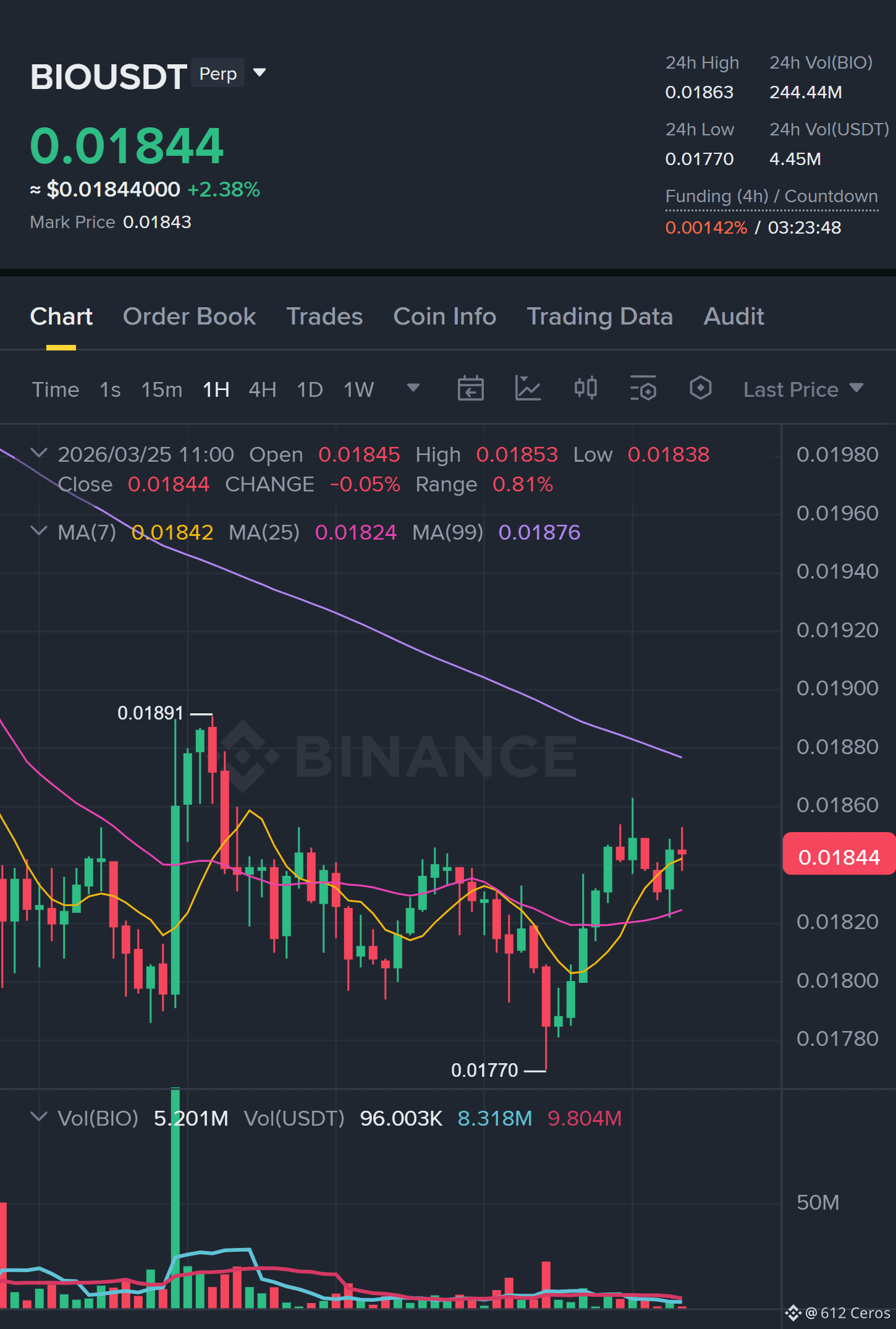Click the 0.01844 current price tag
Screen dimensions: 896x1329
click(839, 857)
